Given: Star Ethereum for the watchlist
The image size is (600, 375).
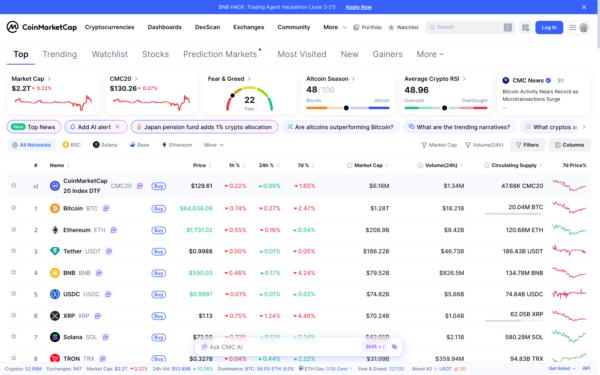Looking at the screenshot, I should pyautogui.click(x=14, y=229).
